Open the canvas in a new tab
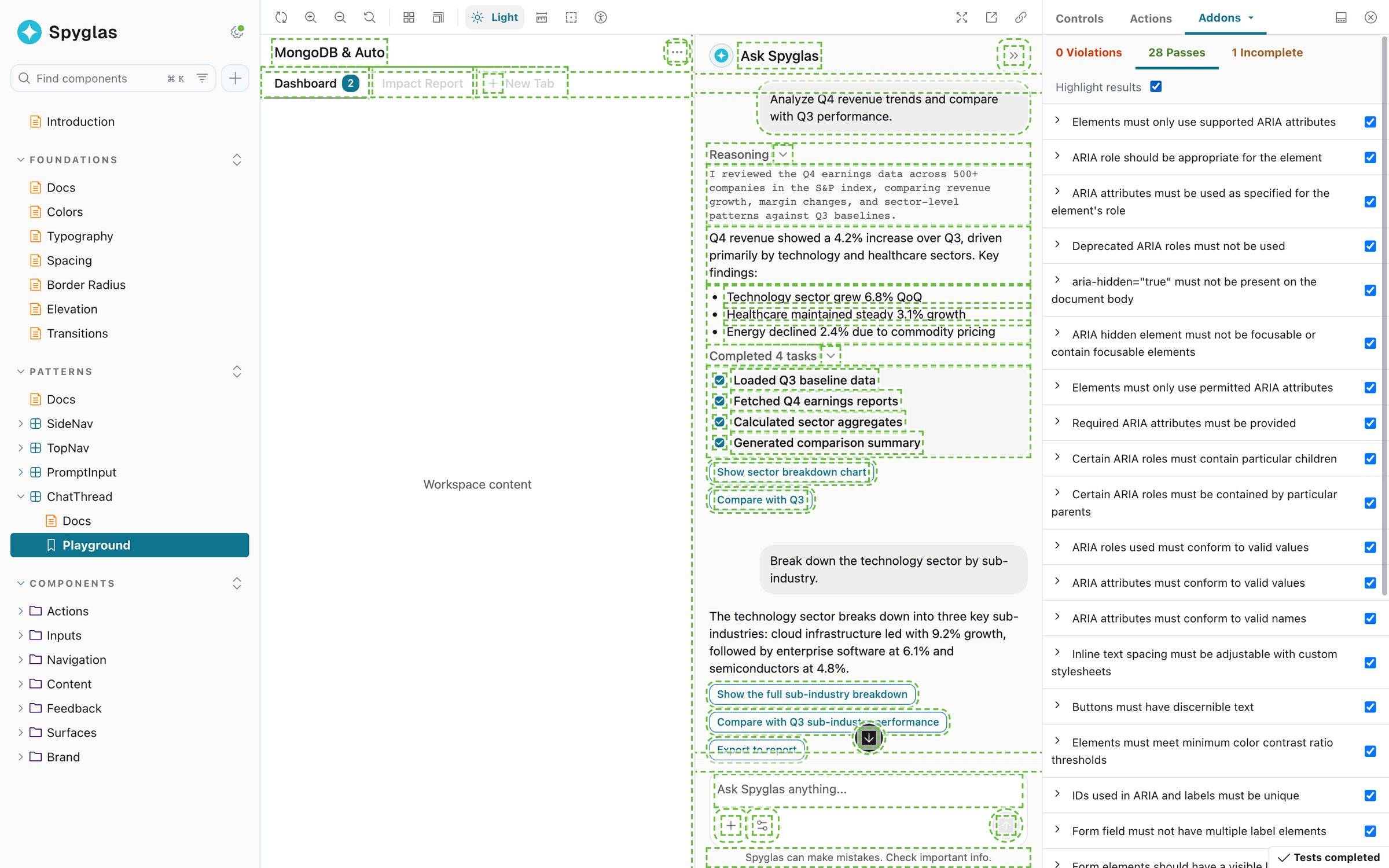 click(991, 17)
